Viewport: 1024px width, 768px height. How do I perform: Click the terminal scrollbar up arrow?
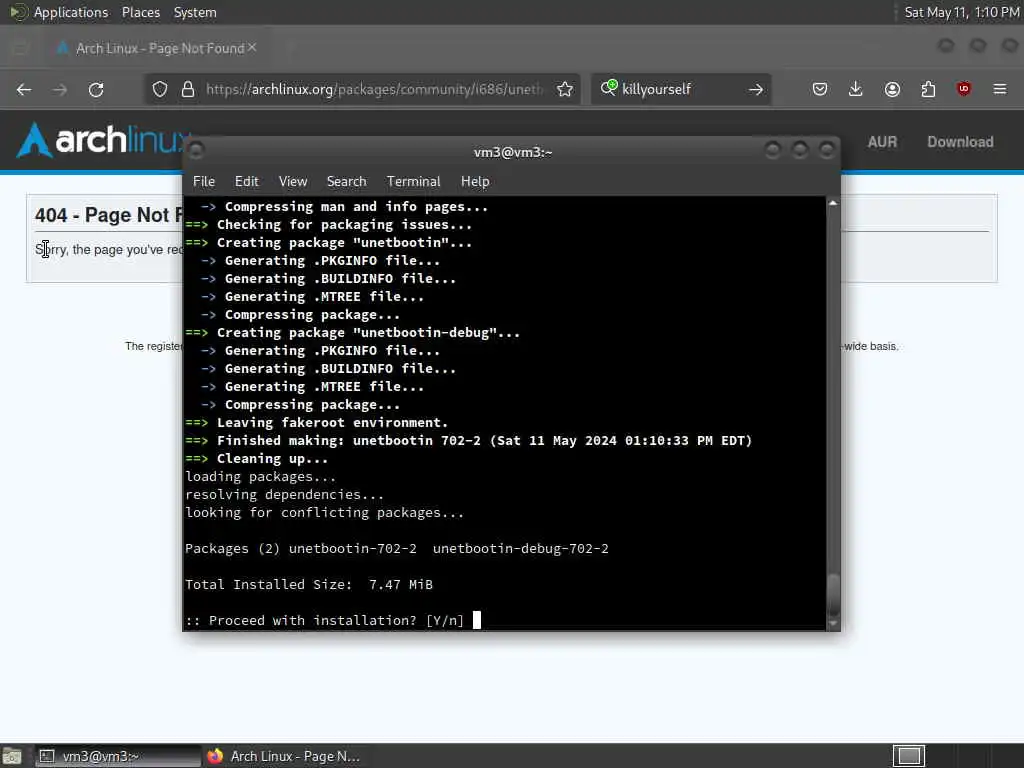(x=833, y=203)
